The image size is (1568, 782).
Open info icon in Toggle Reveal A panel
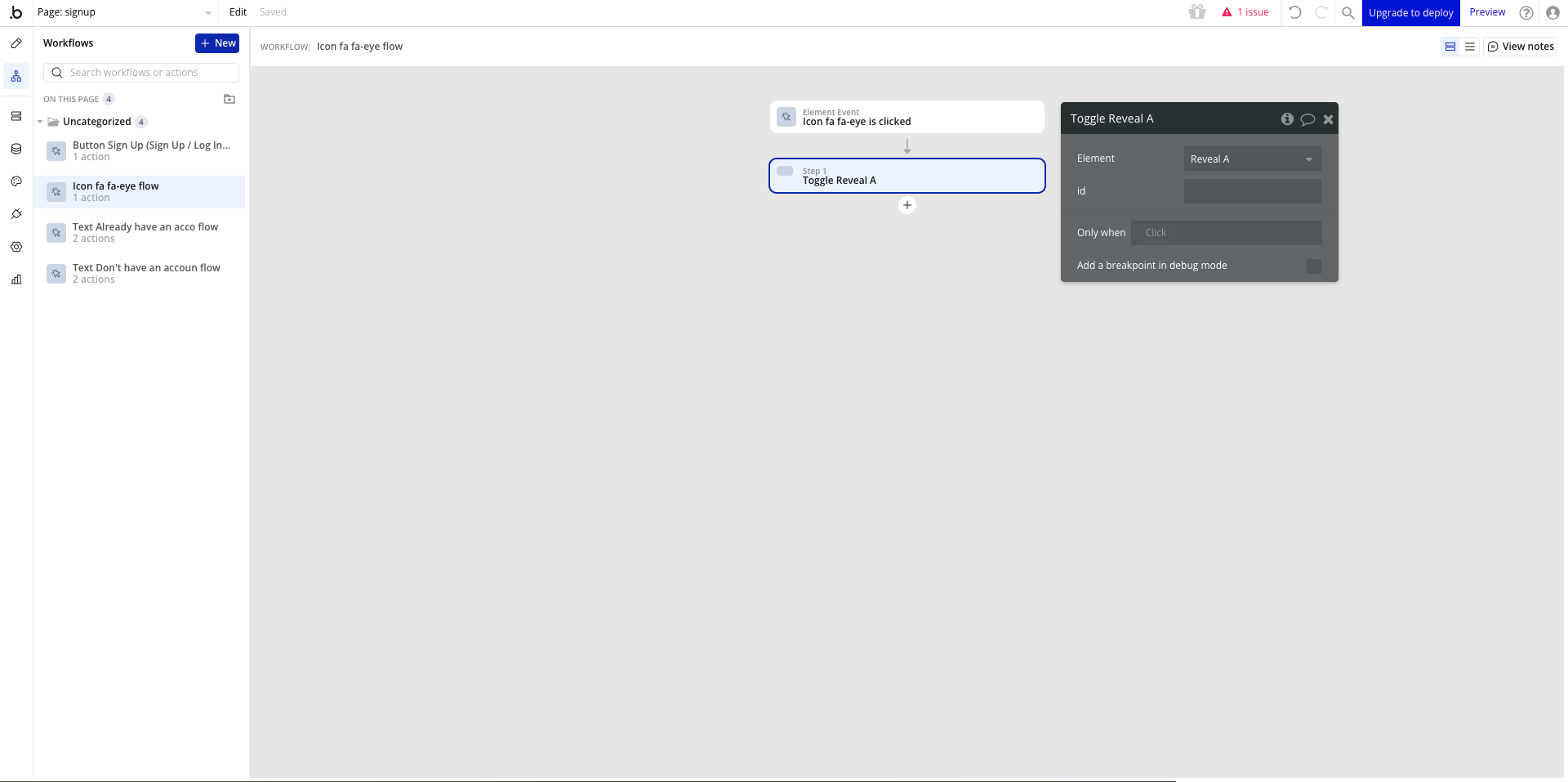[1287, 119]
